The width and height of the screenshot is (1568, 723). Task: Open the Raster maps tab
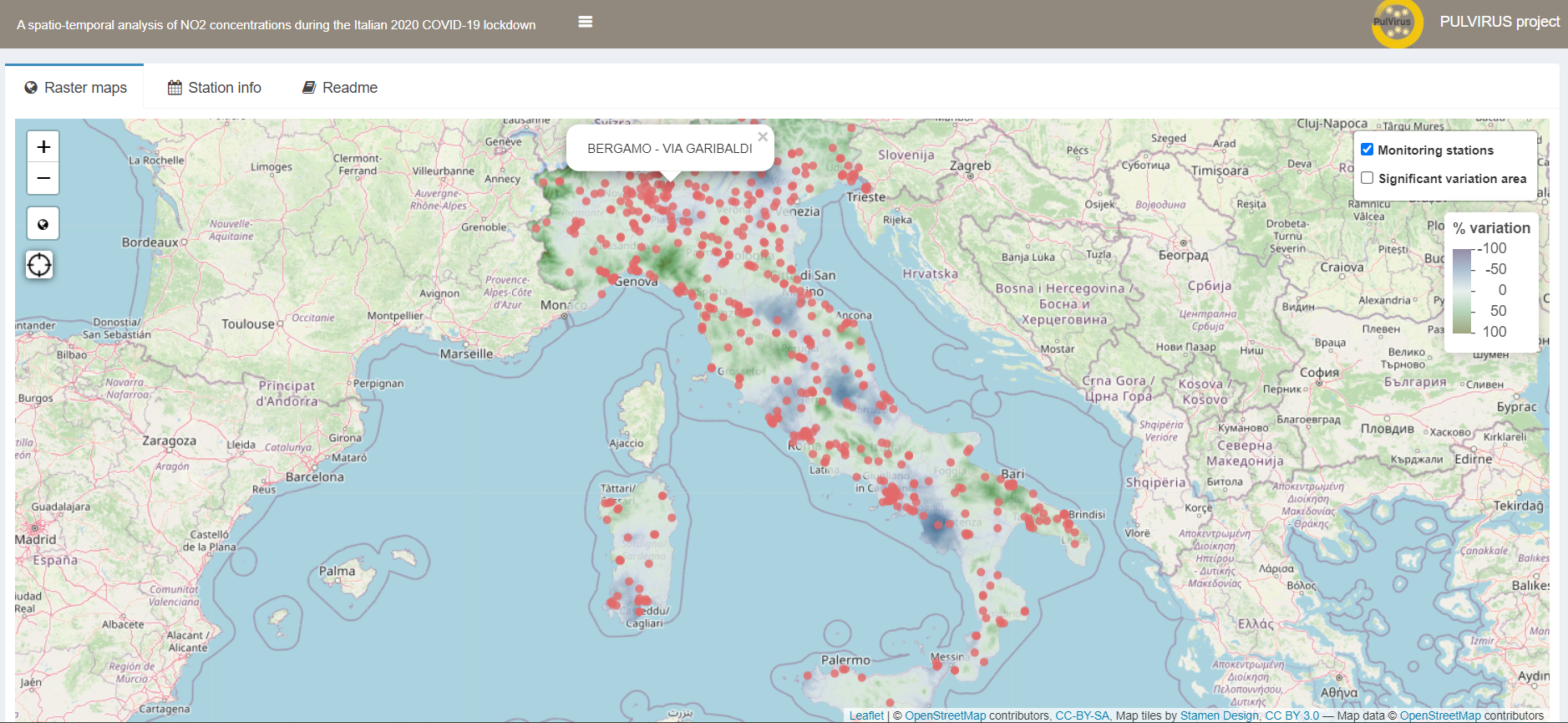(75, 88)
